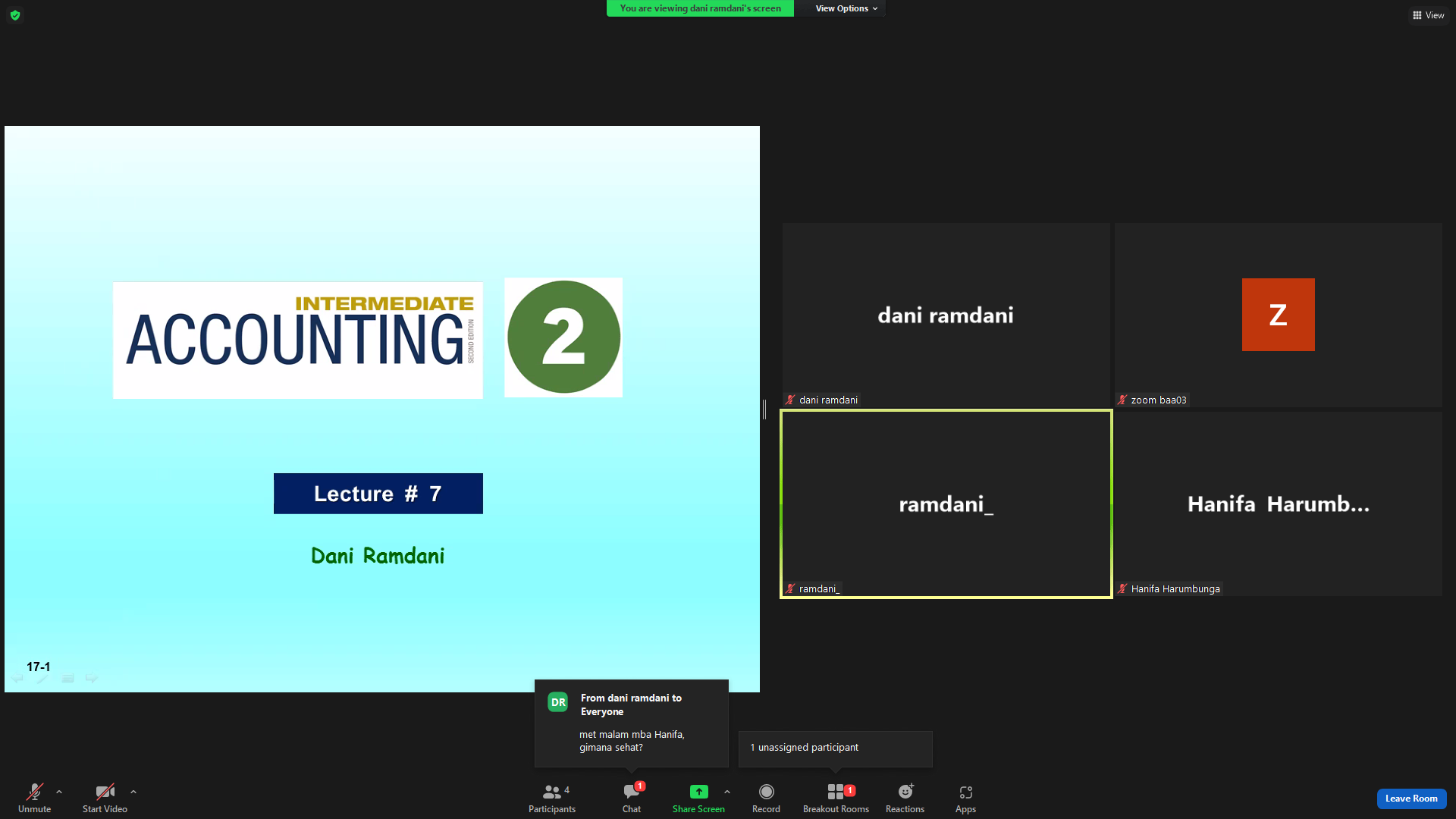Viewport: 1456px width, 819px height.
Task: Click participant count '4' number
Action: click(x=566, y=790)
